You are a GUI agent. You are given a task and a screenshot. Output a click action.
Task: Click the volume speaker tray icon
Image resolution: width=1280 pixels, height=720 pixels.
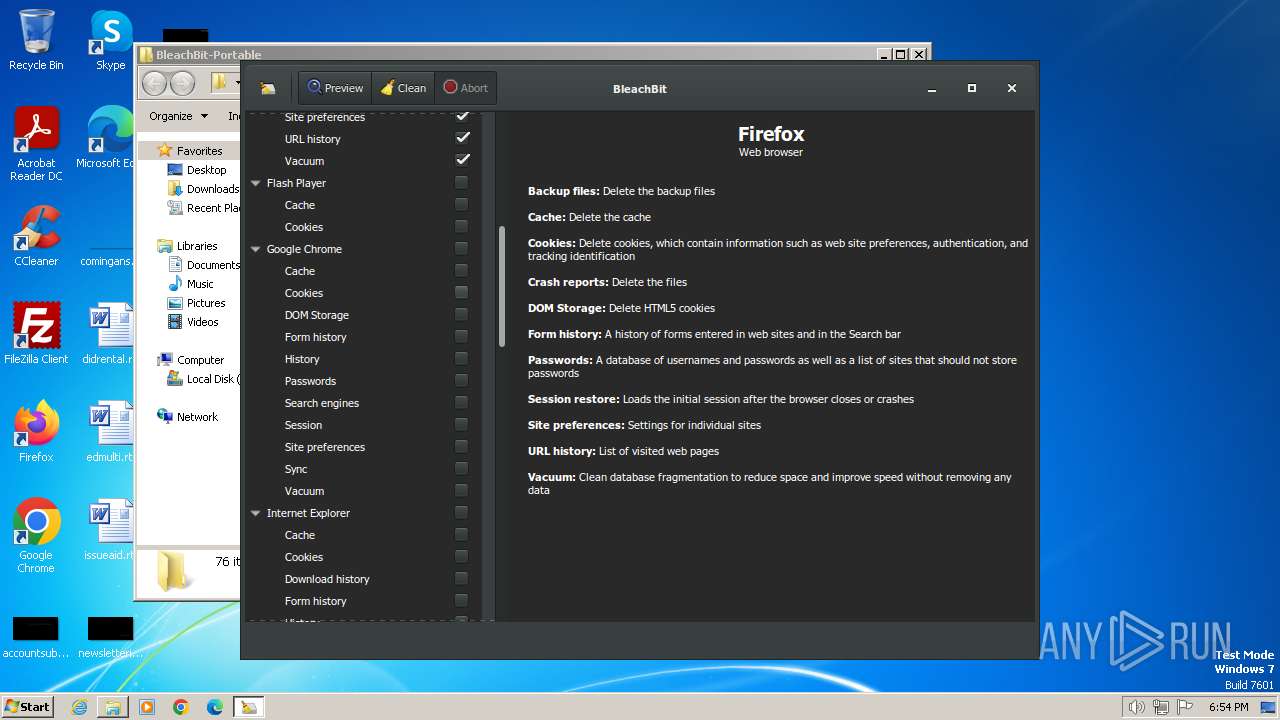[x=1136, y=707]
